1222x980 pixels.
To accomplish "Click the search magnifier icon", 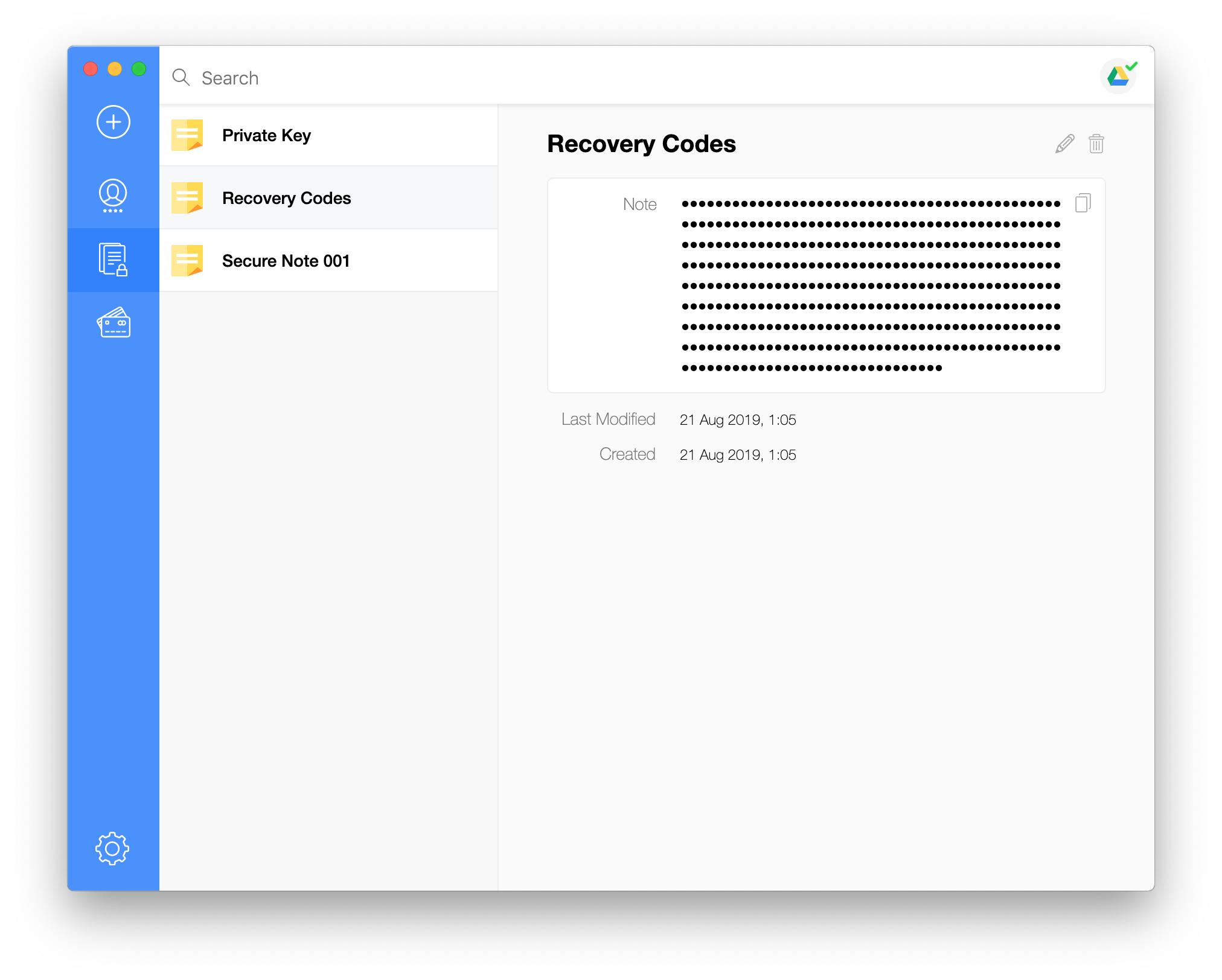I will 181,77.
